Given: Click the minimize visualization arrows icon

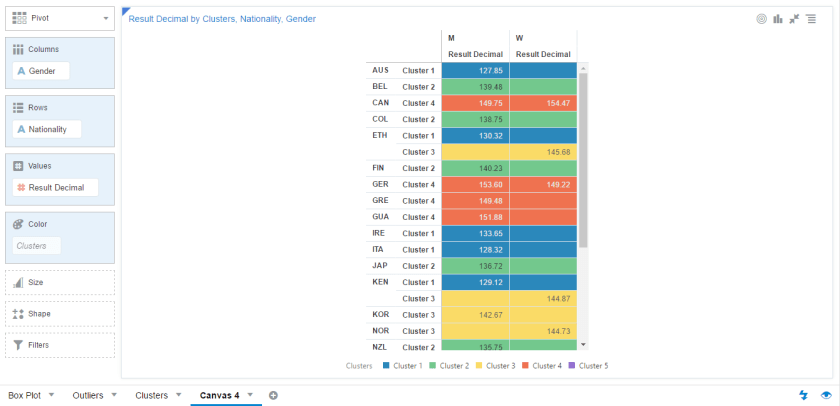Looking at the screenshot, I should 793,18.
